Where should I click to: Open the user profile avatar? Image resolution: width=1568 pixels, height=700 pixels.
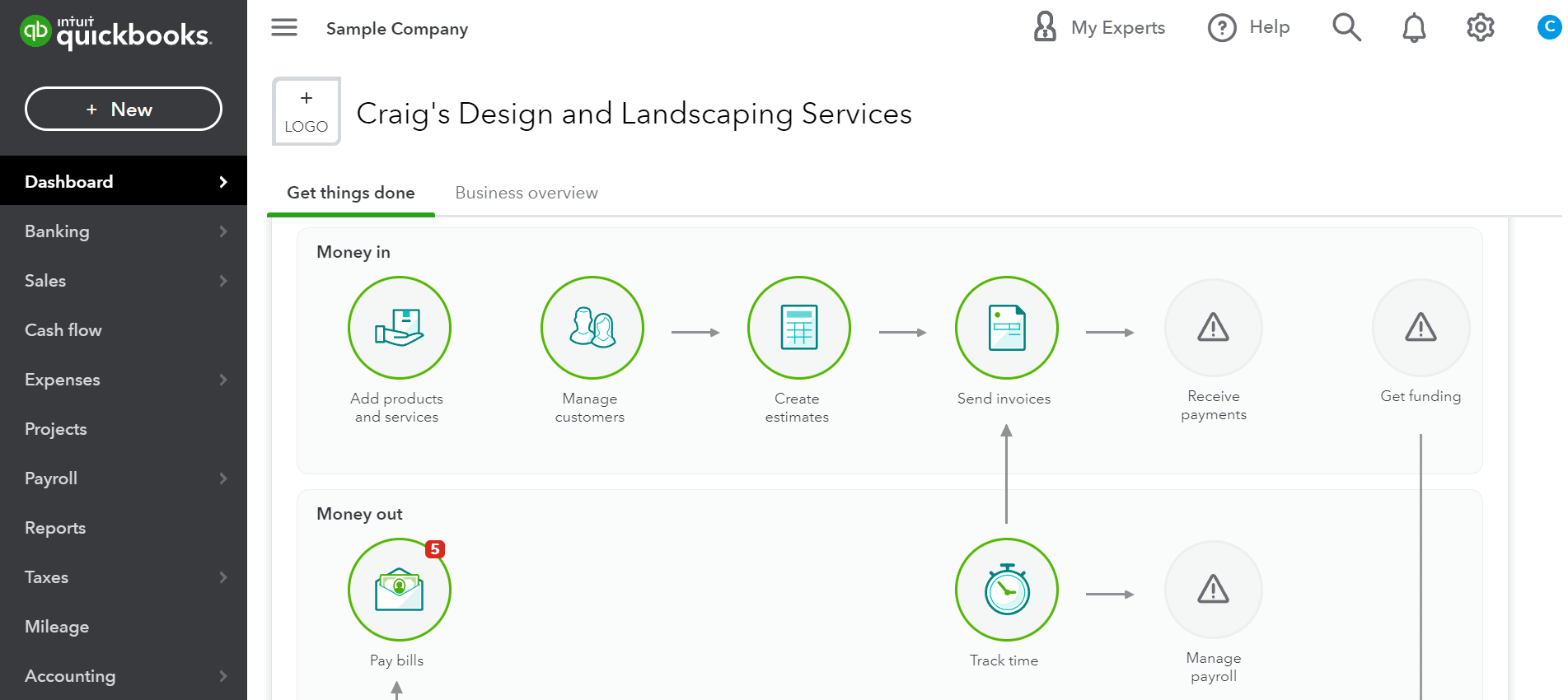pos(1549,27)
